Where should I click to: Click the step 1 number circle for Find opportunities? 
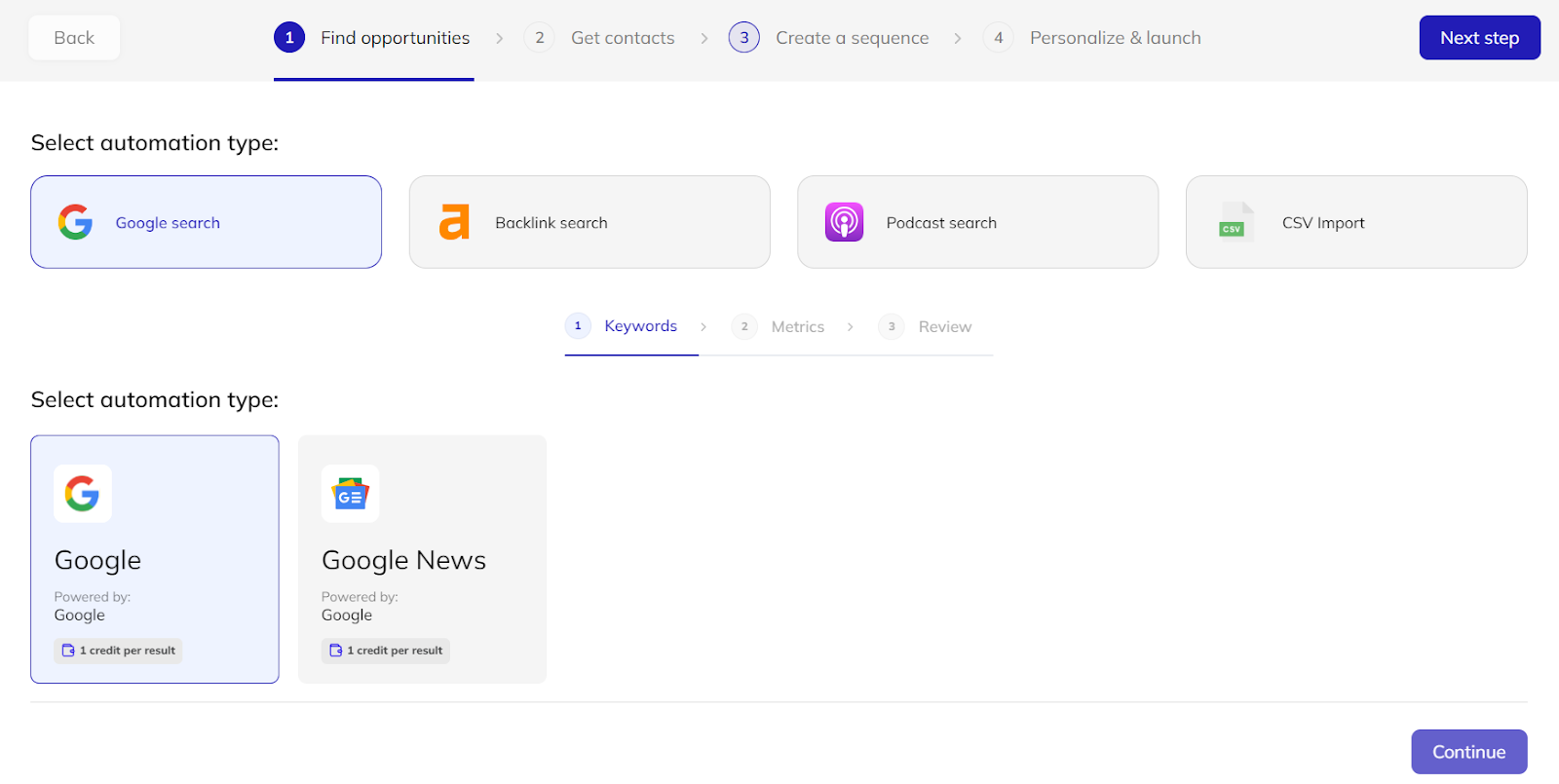(x=289, y=38)
